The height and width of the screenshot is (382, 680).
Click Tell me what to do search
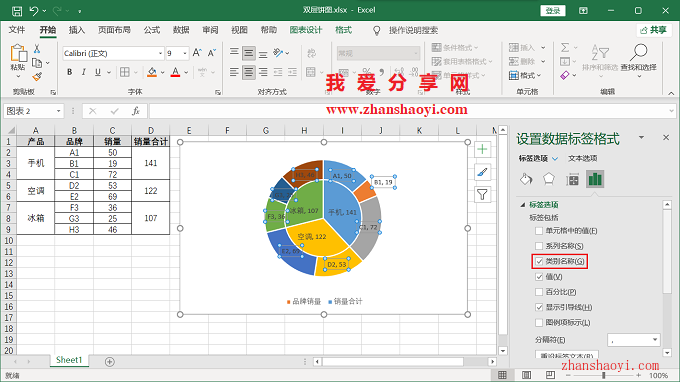tap(413, 30)
